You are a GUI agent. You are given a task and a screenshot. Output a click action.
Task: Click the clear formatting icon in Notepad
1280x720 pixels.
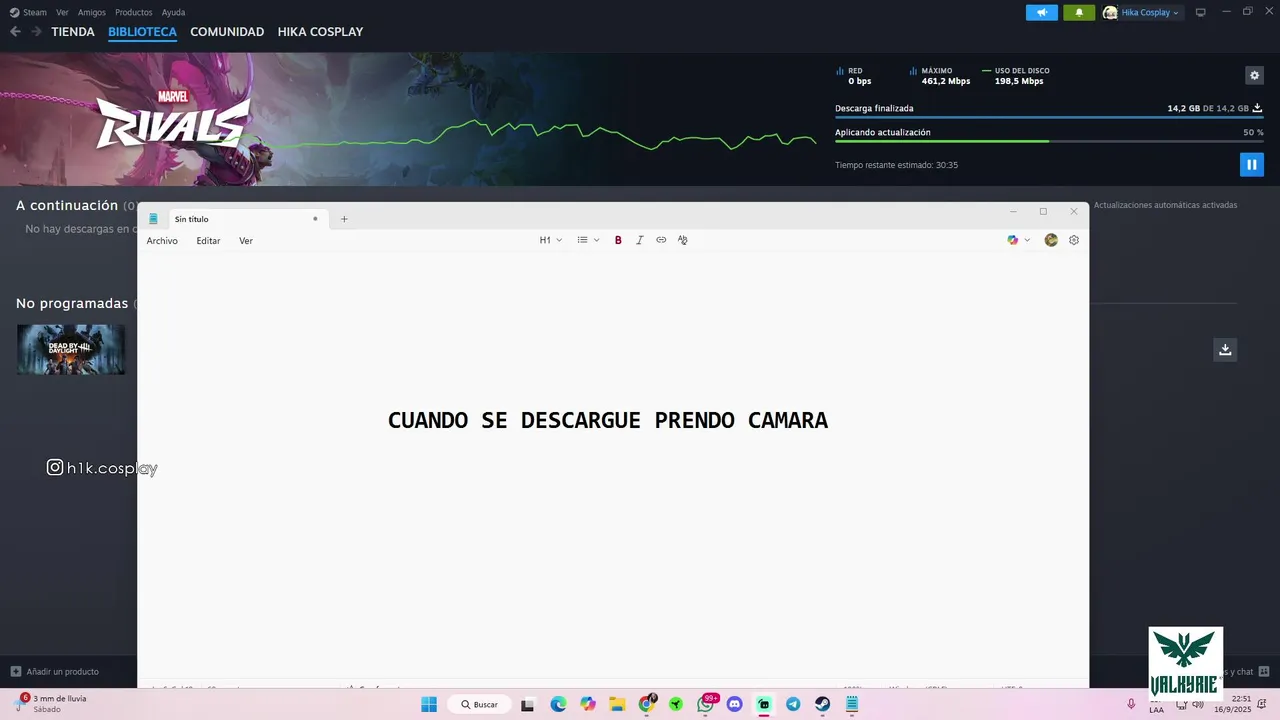[x=683, y=240]
